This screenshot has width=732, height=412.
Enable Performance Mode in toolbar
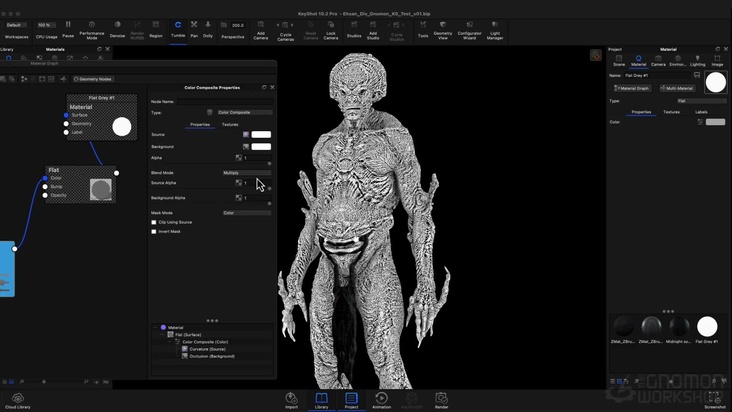[x=92, y=29]
